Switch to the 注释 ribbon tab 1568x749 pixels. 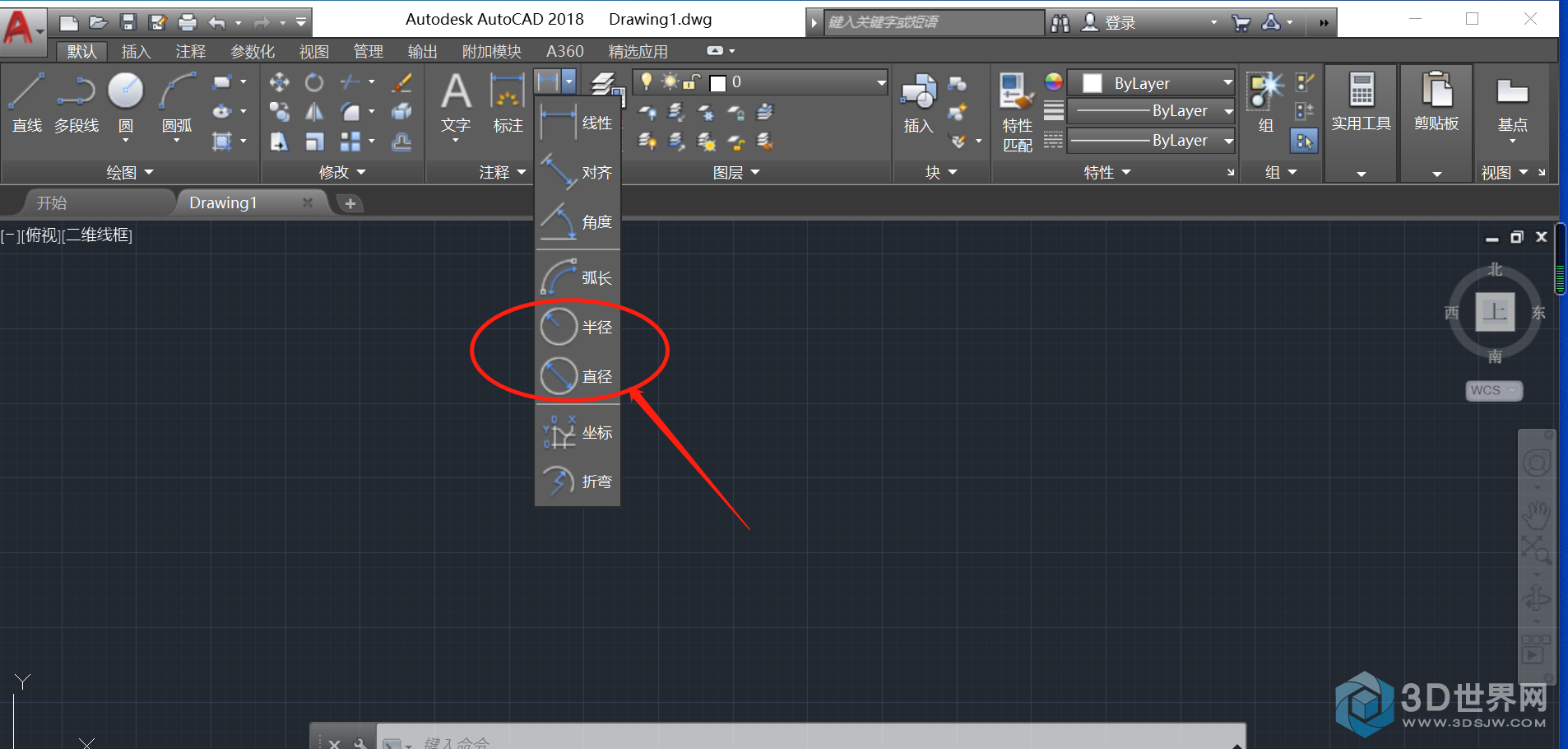[x=190, y=52]
